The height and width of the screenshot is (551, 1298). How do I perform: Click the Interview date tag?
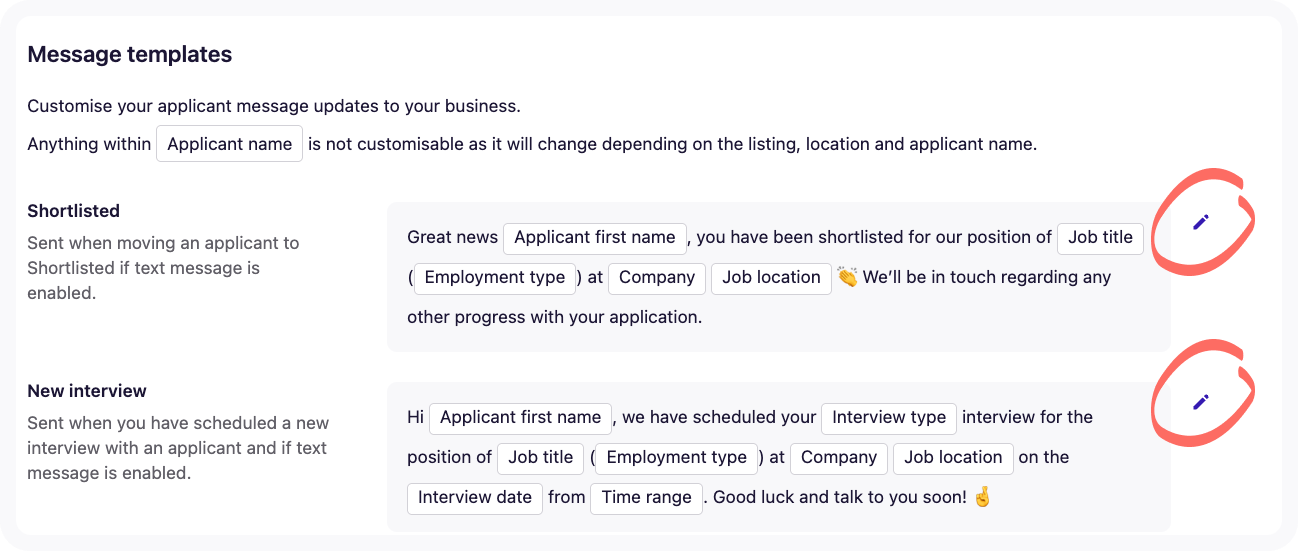pos(475,497)
